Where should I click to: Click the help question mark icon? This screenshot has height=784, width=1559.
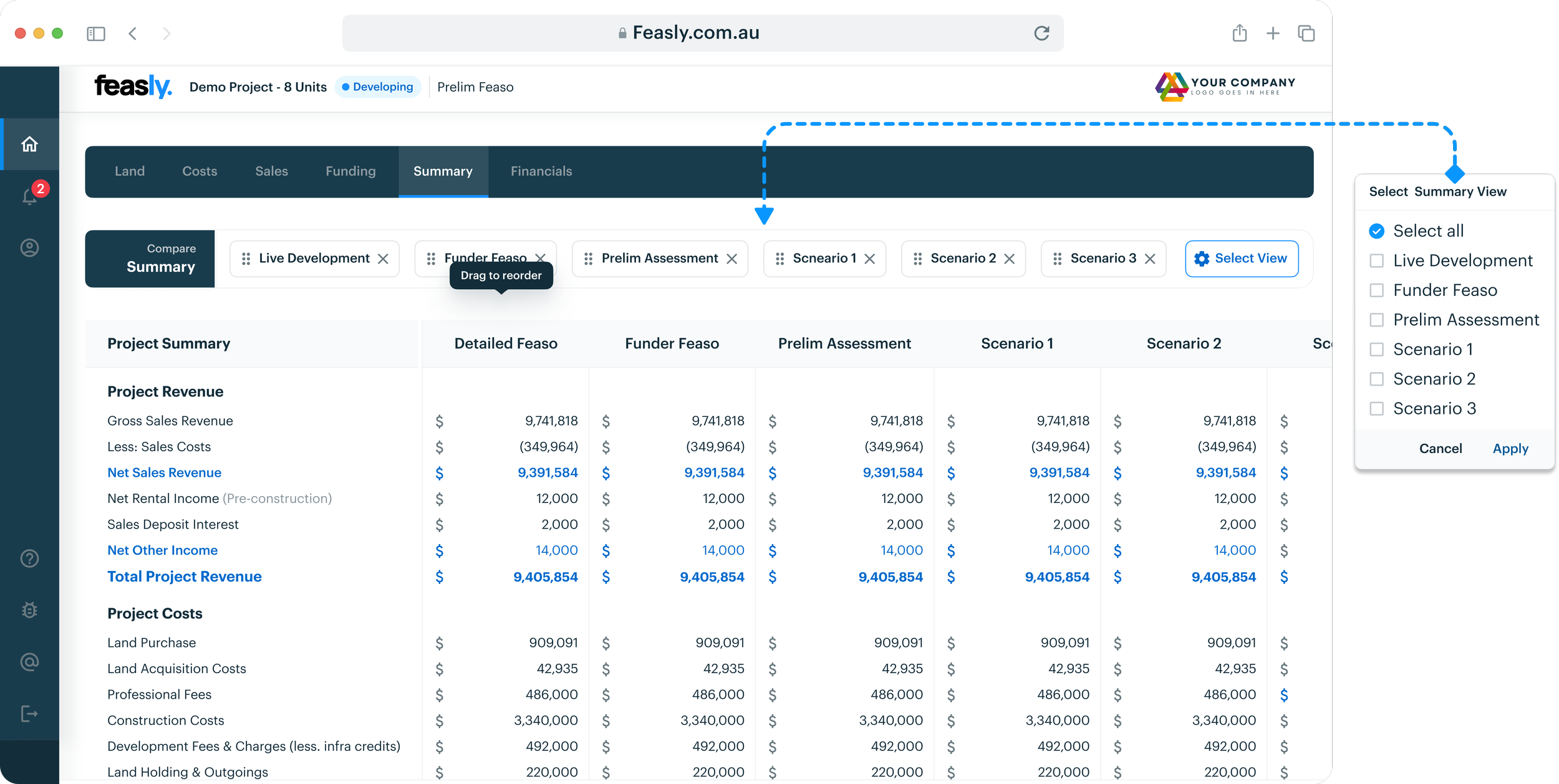(29, 558)
